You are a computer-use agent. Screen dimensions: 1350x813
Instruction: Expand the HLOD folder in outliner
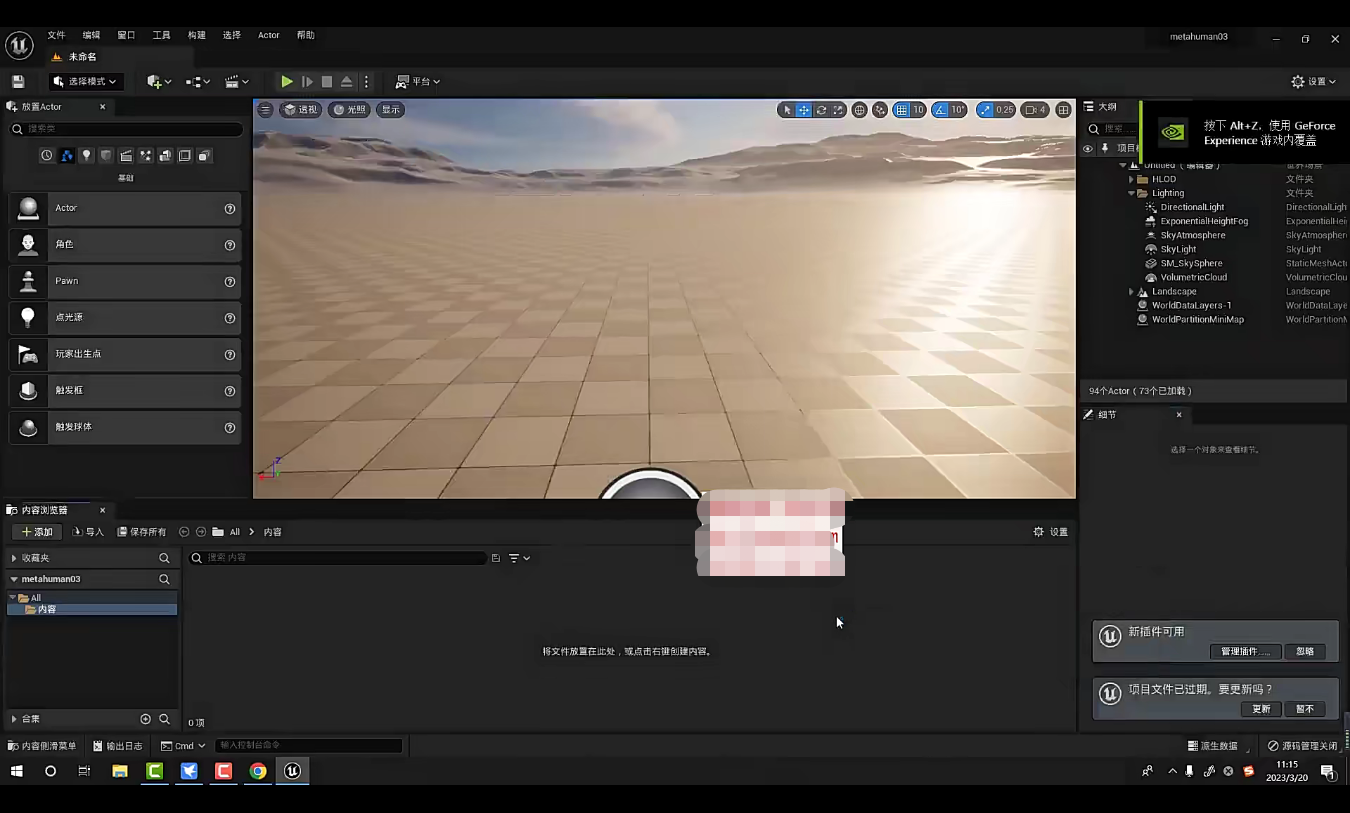[x=1131, y=180]
